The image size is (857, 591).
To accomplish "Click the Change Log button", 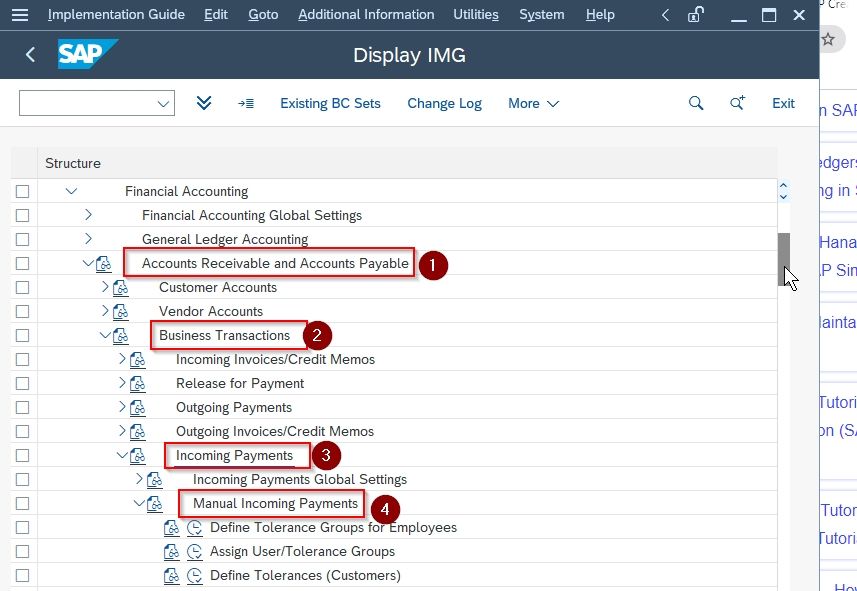I will point(444,103).
